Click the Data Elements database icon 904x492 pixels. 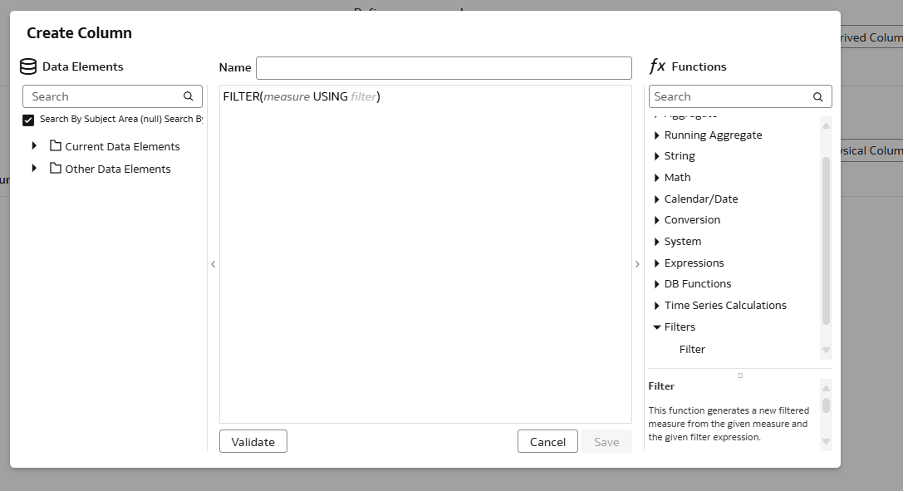29,67
